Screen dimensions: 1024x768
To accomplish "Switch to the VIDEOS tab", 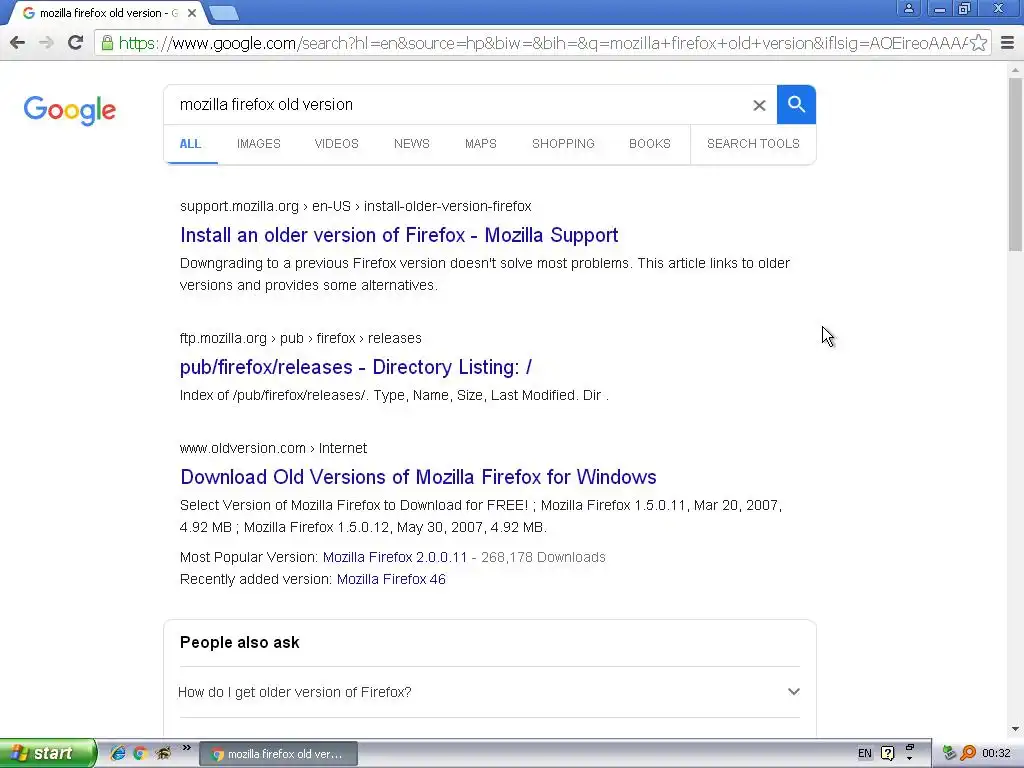I will [x=336, y=144].
